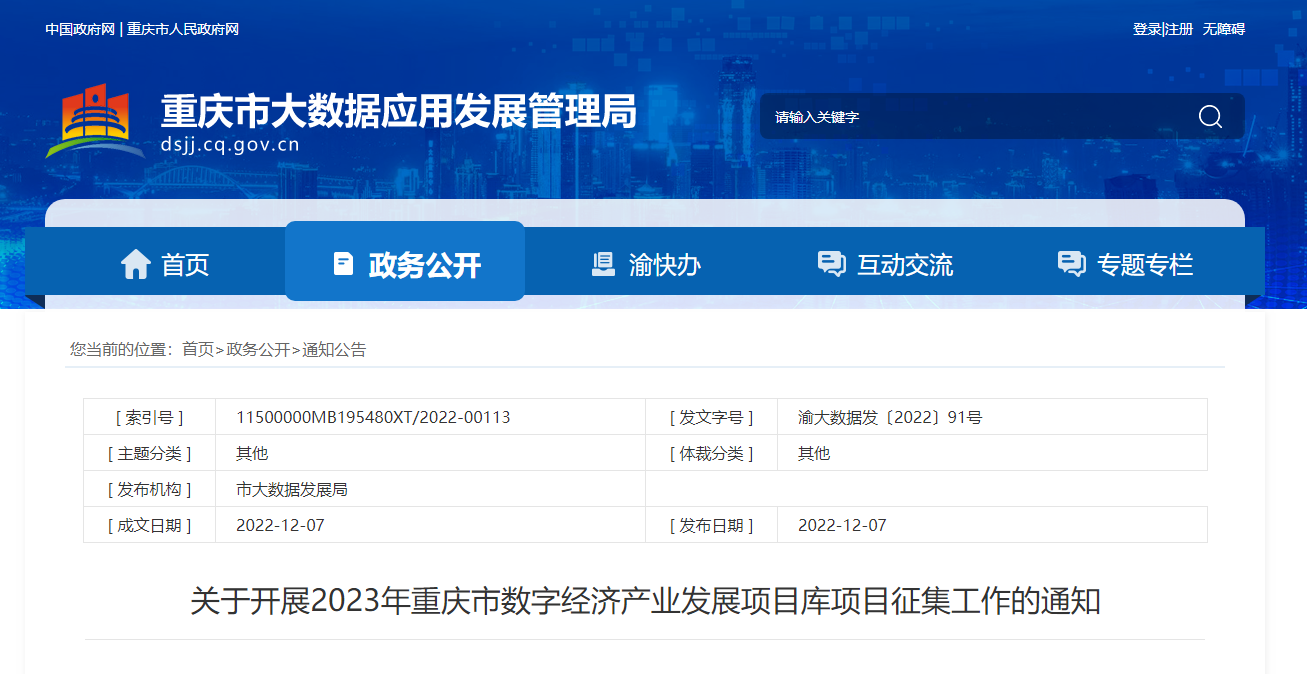Click the 注册 register link
This screenshot has width=1307, height=674.
(x=1180, y=29)
